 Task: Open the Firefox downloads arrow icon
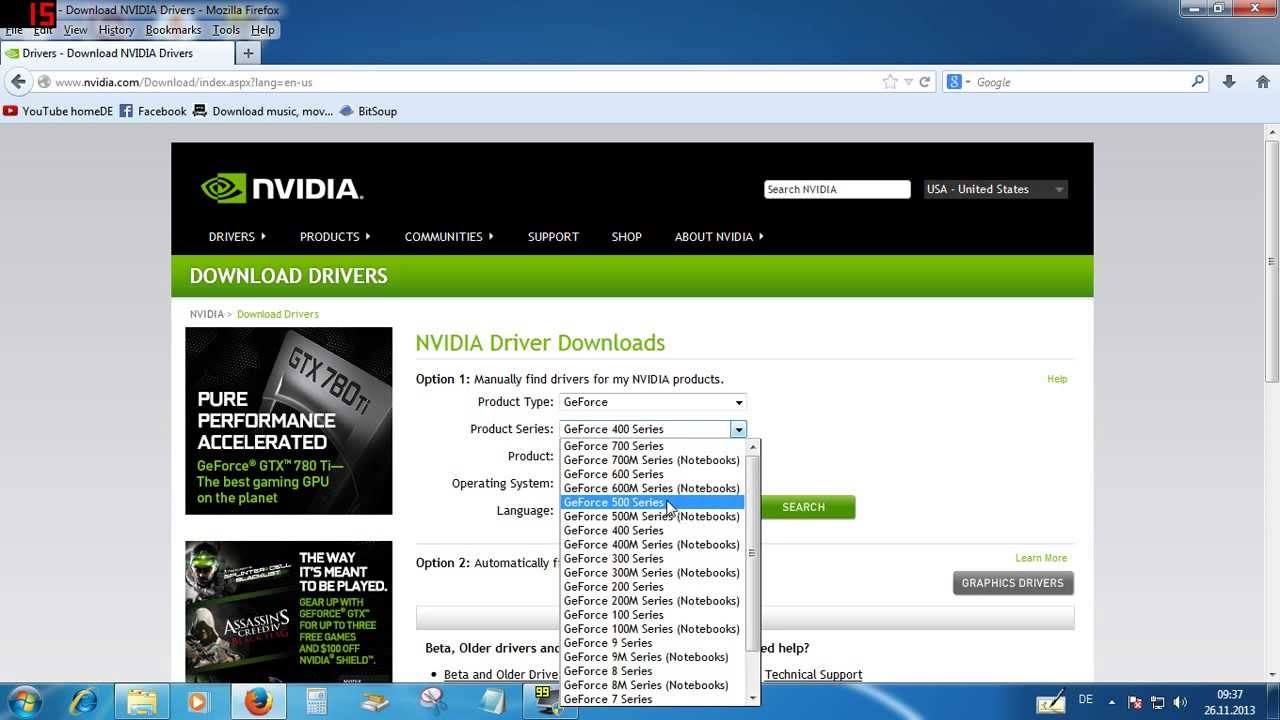point(1229,82)
